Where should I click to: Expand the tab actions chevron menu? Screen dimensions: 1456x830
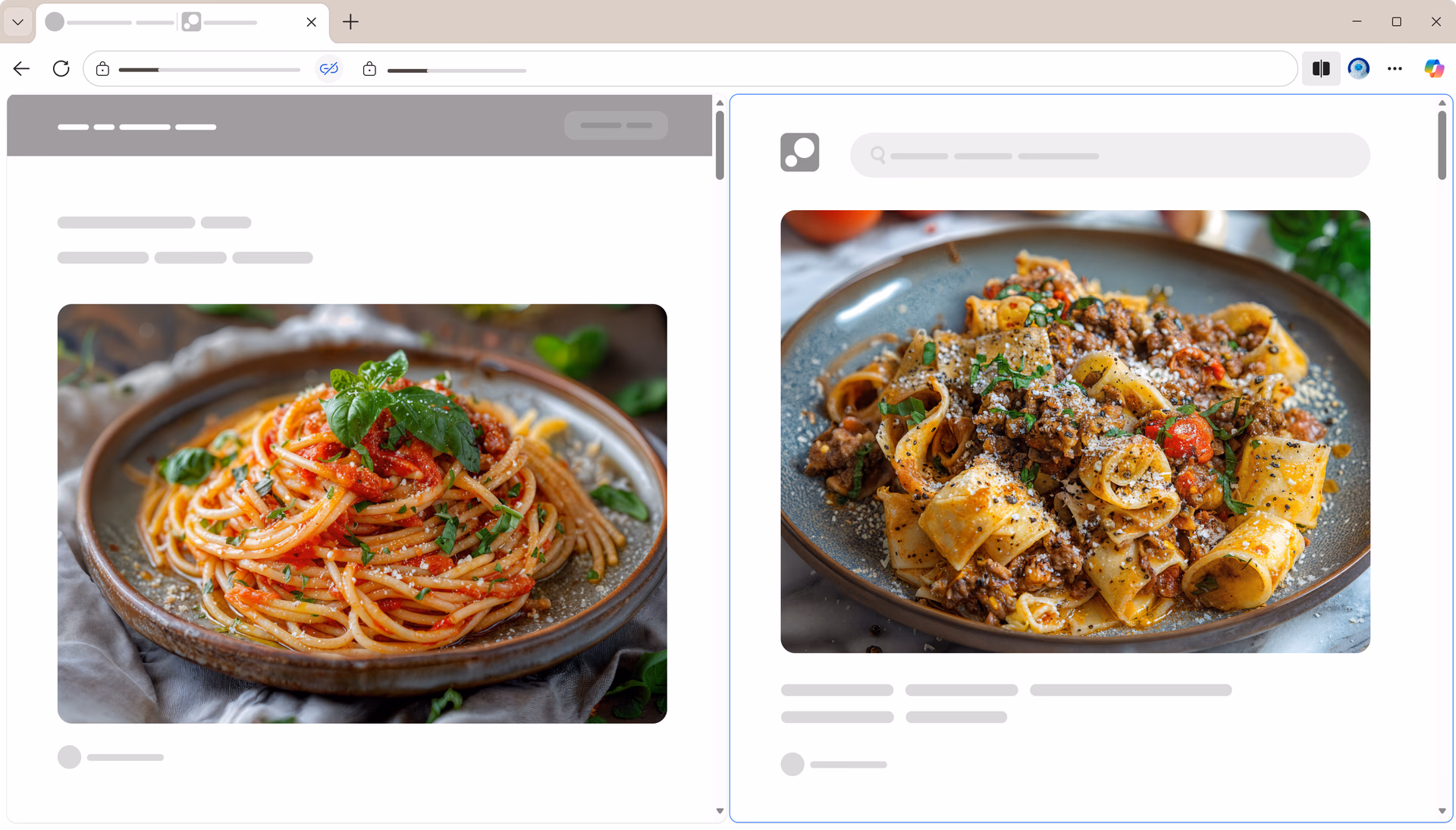point(17,22)
